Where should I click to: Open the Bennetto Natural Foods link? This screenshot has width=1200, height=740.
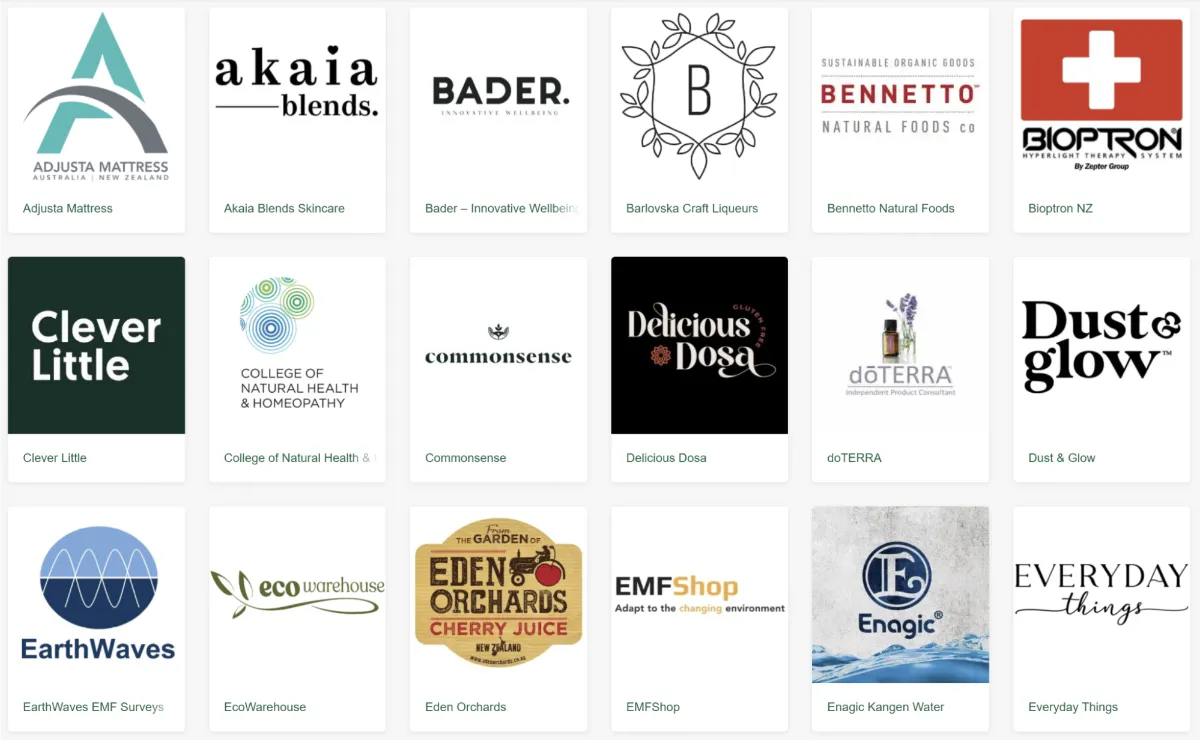pos(890,208)
